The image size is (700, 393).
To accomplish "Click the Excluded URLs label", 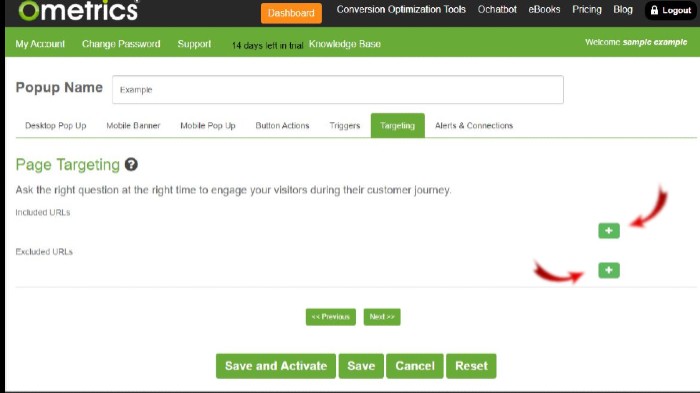I will (x=44, y=251).
